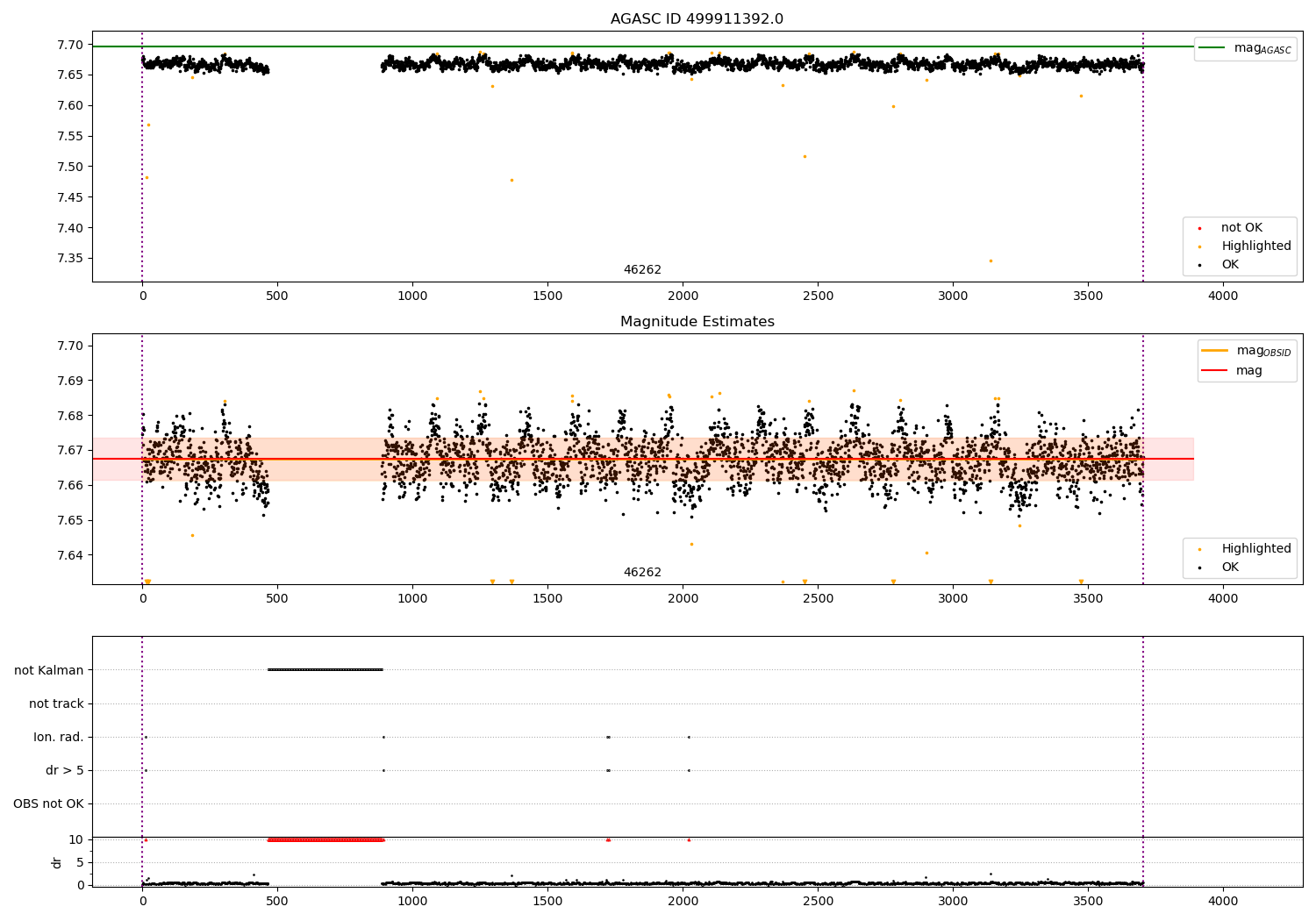
Task: Click the 'not OK' legend entry
Action: [x=1241, y=228]
